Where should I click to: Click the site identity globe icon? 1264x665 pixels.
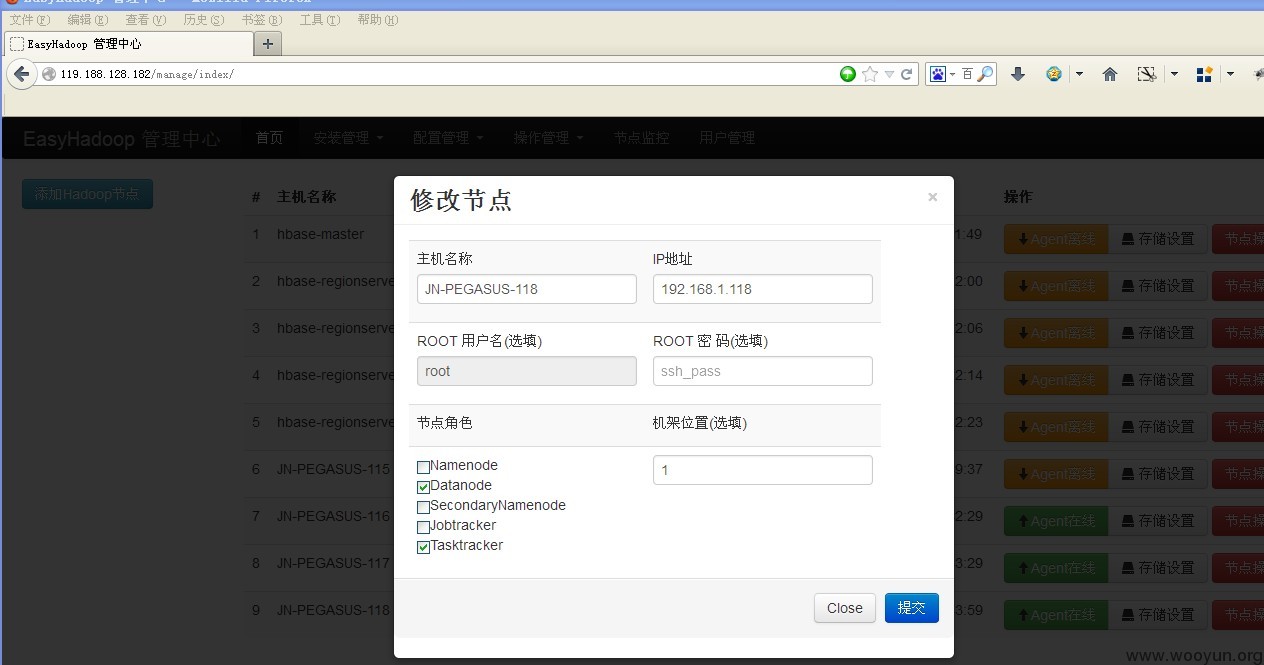click(x=49, y=74)
